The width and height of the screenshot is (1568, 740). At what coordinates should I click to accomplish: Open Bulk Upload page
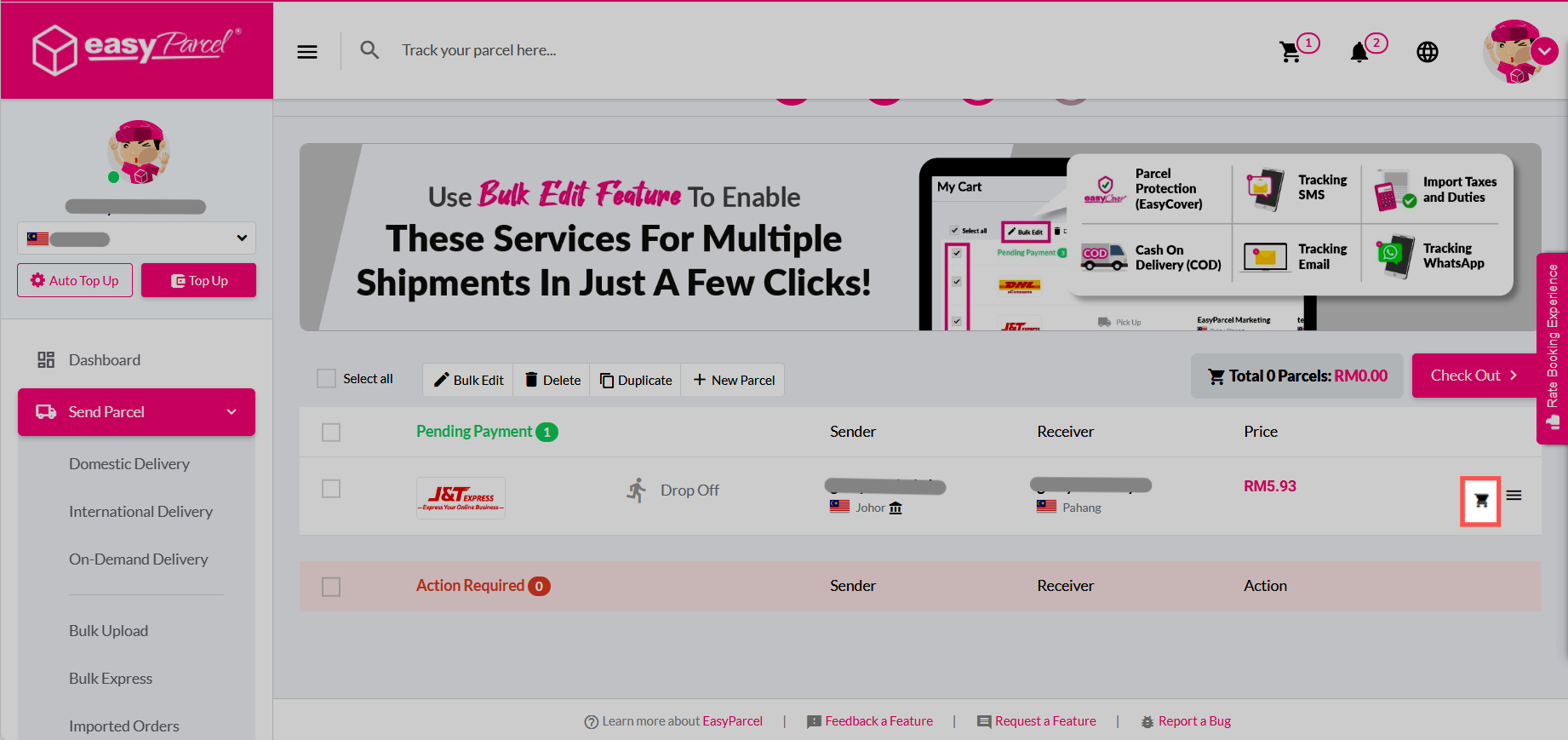(108, 631)
